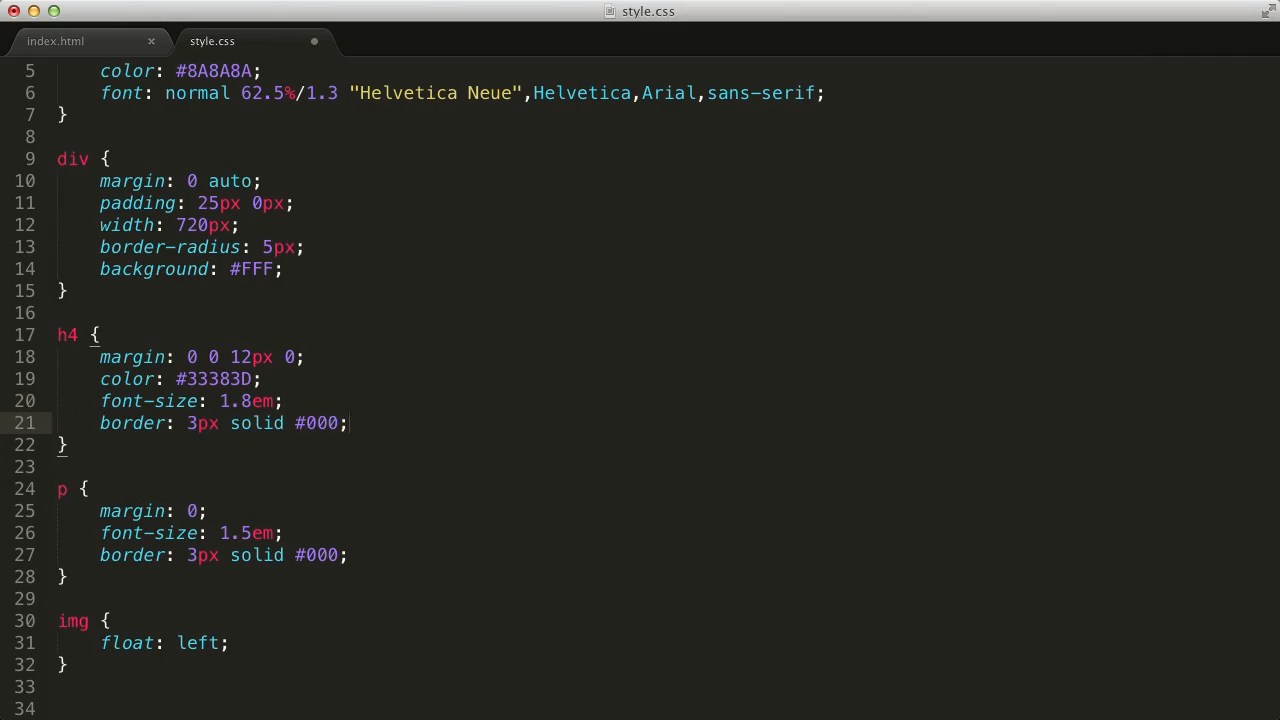Click the closing brace on line 32
The width and height of the screenshot is (1280, 720).
[62, 665]
